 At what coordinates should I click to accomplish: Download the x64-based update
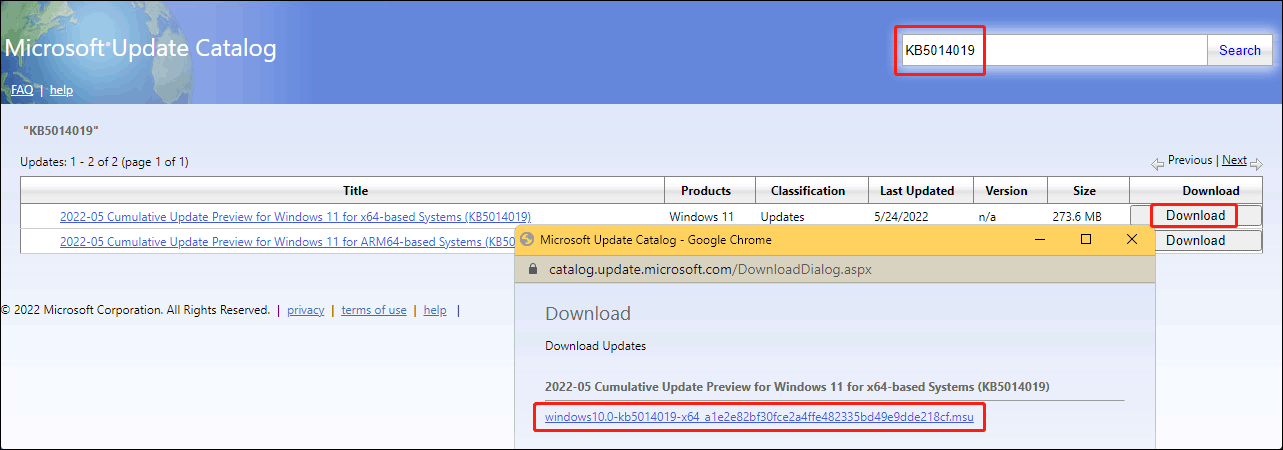click(1195, 215)
